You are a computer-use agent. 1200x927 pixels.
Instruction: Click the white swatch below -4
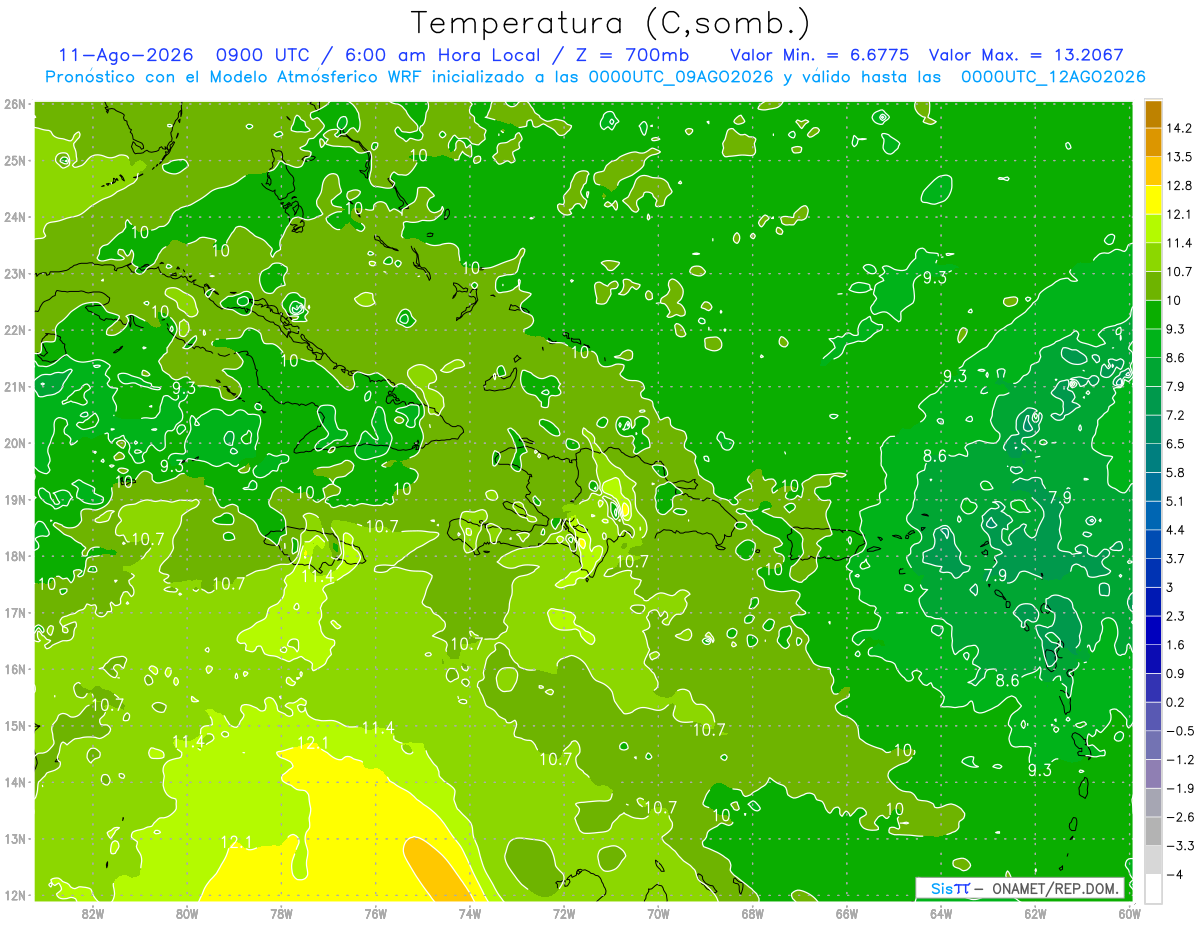click(1153, 887)
